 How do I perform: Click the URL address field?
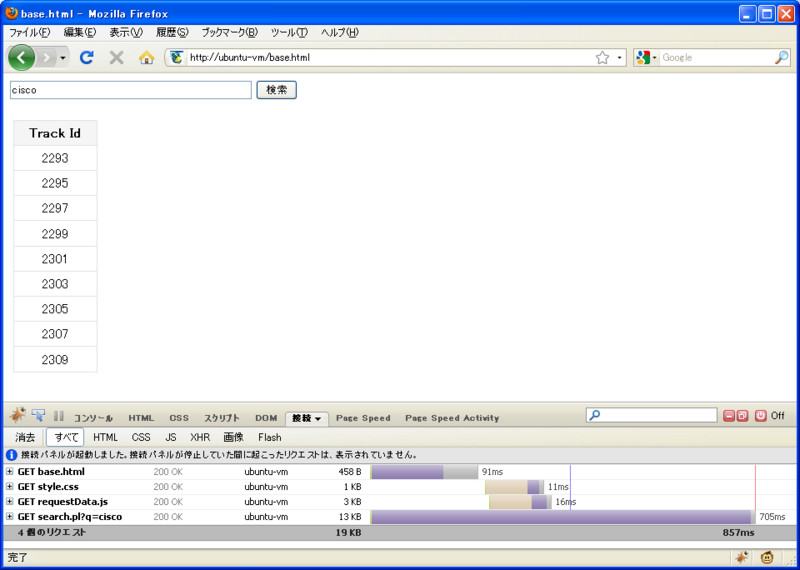pos(390,58)
